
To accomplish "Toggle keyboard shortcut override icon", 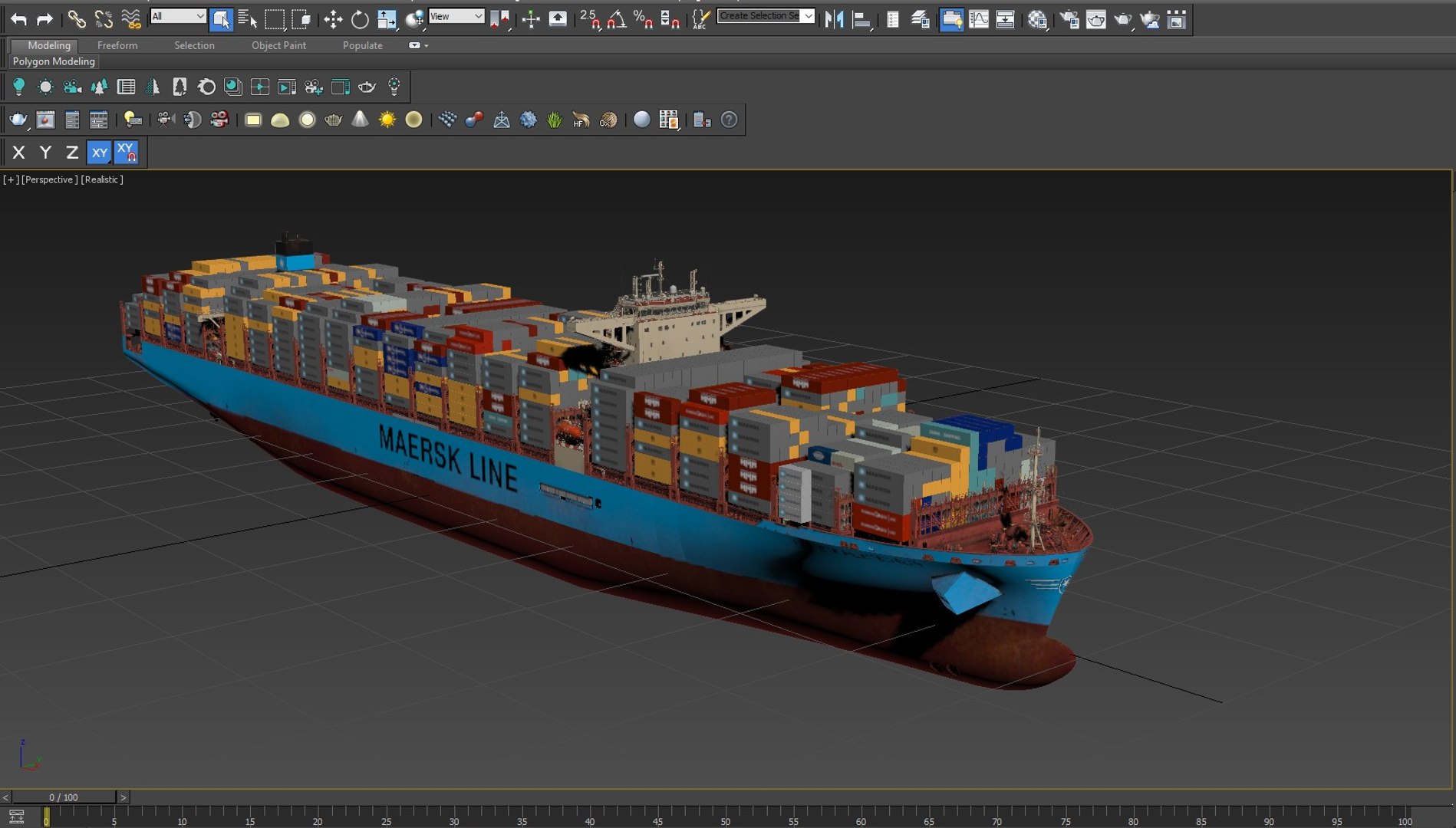I will pyautogui.click(x=558, y=19).
